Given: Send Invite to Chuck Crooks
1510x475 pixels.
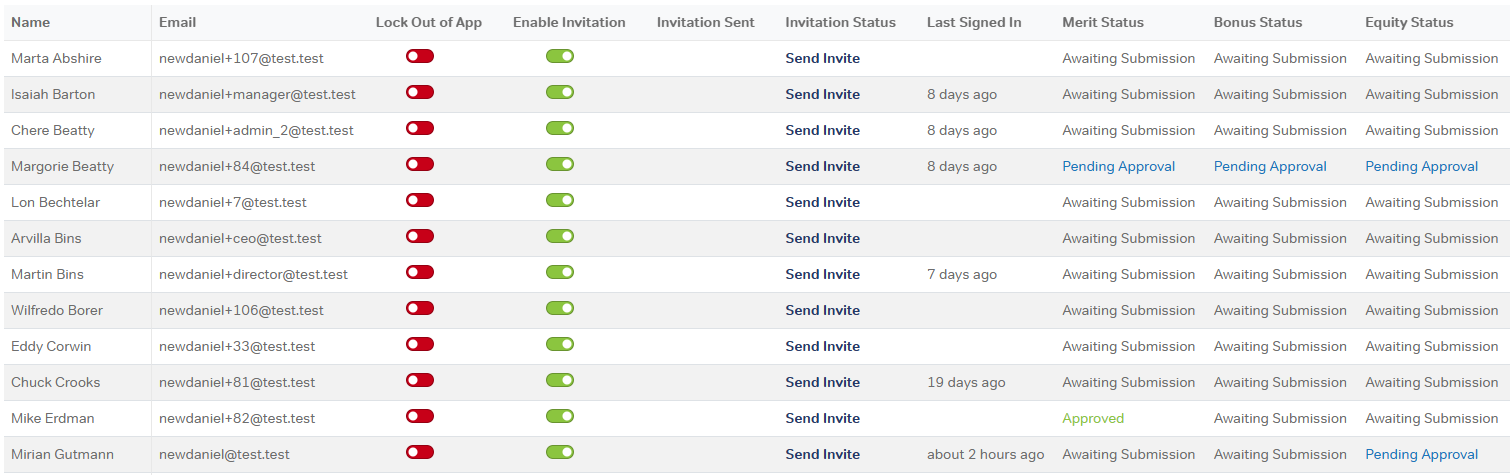Looking at the screenshot, I should [x=822, y=383].
